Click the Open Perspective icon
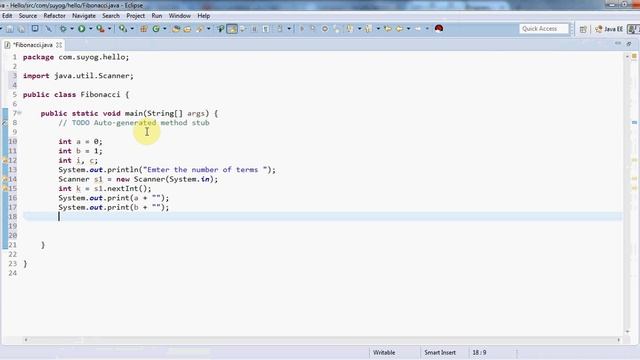 coord(583,29)
